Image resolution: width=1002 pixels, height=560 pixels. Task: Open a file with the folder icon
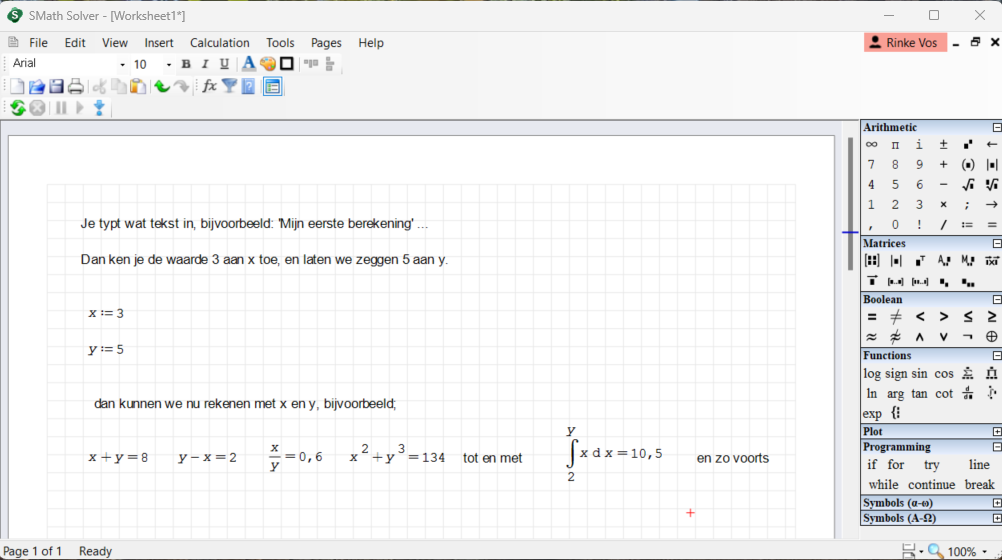[x=36, y=87]
